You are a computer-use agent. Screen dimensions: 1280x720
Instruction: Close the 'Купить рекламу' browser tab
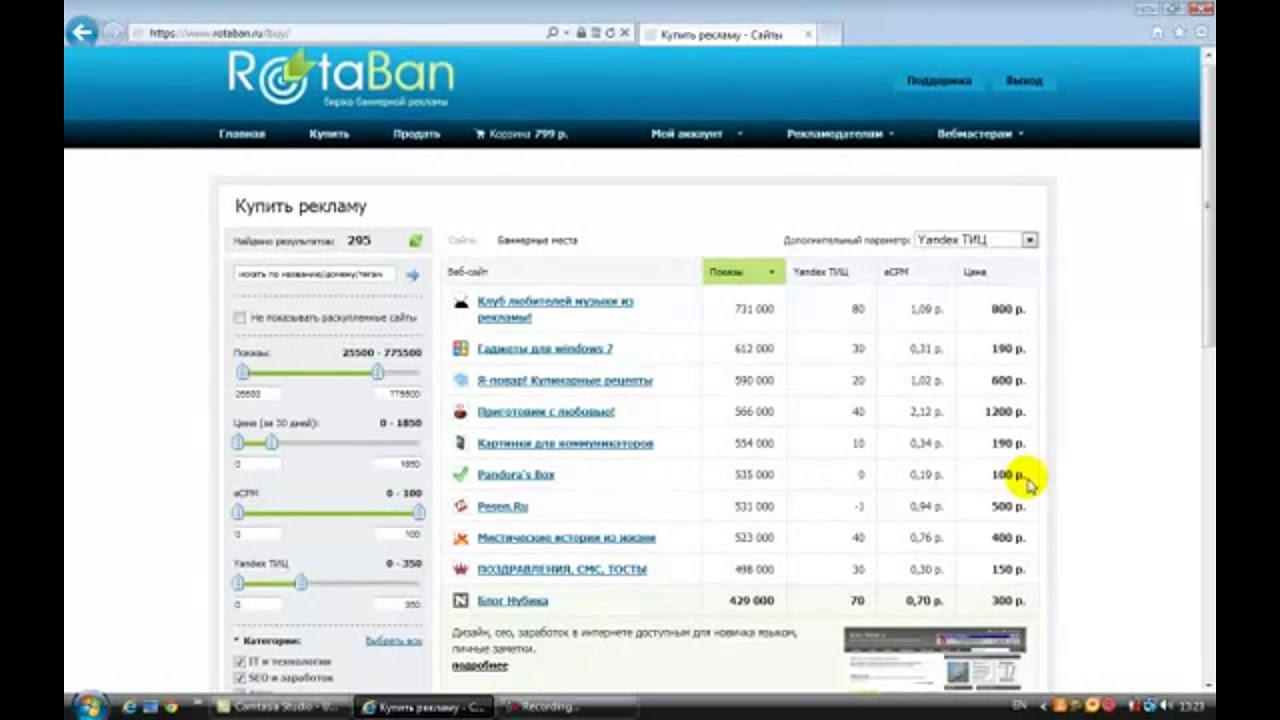(808, 34)
